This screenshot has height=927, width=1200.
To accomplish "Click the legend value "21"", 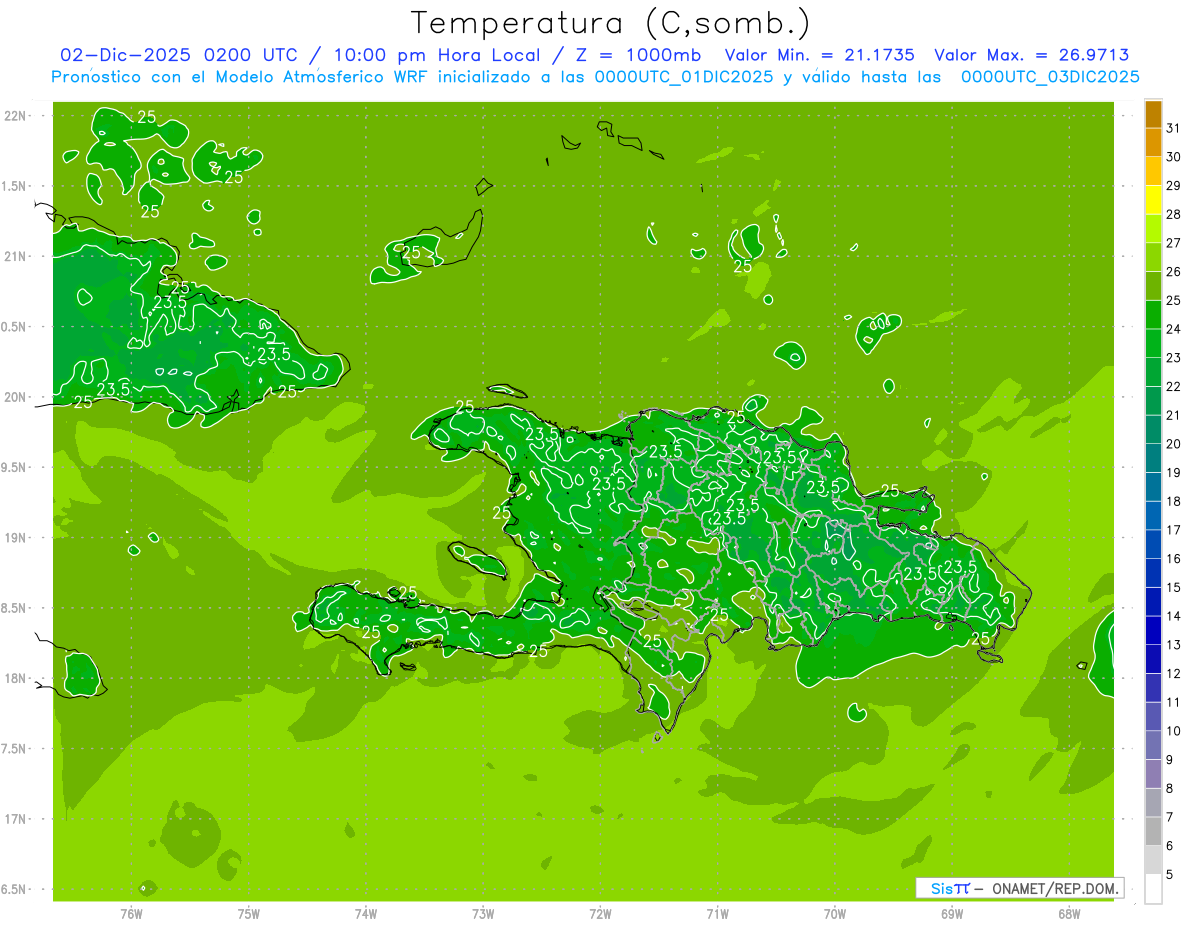I will click(1173, 415).
